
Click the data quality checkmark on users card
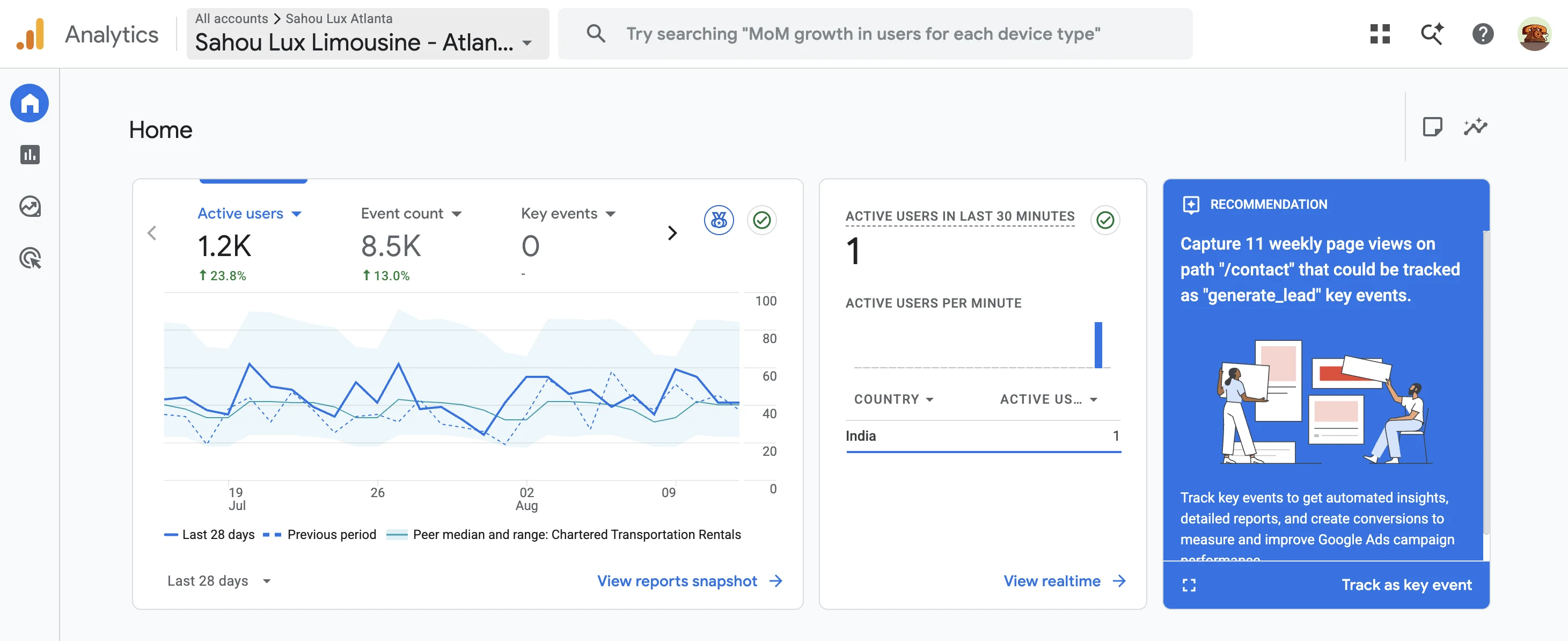(761, 220)
